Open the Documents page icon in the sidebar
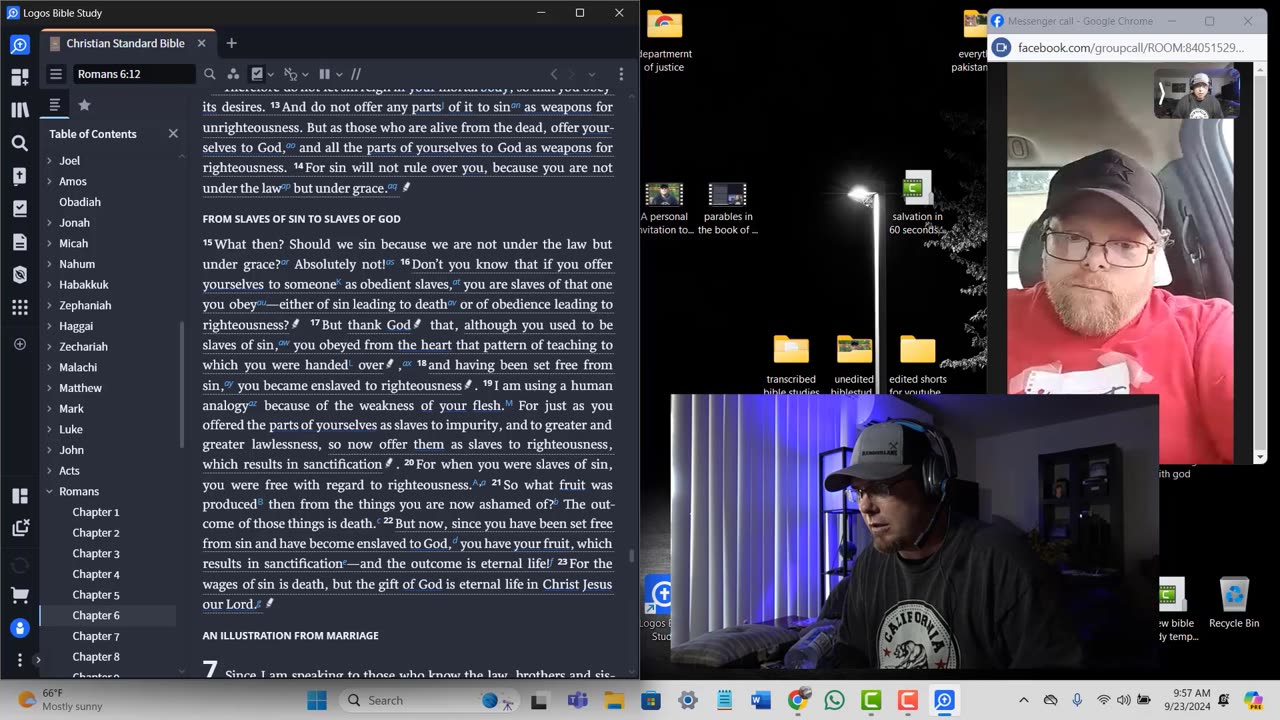 [x=20, y=242]
